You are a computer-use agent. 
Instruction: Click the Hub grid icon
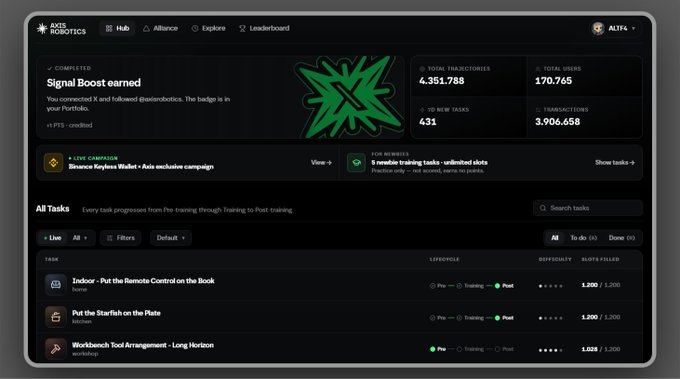(109, 28)
